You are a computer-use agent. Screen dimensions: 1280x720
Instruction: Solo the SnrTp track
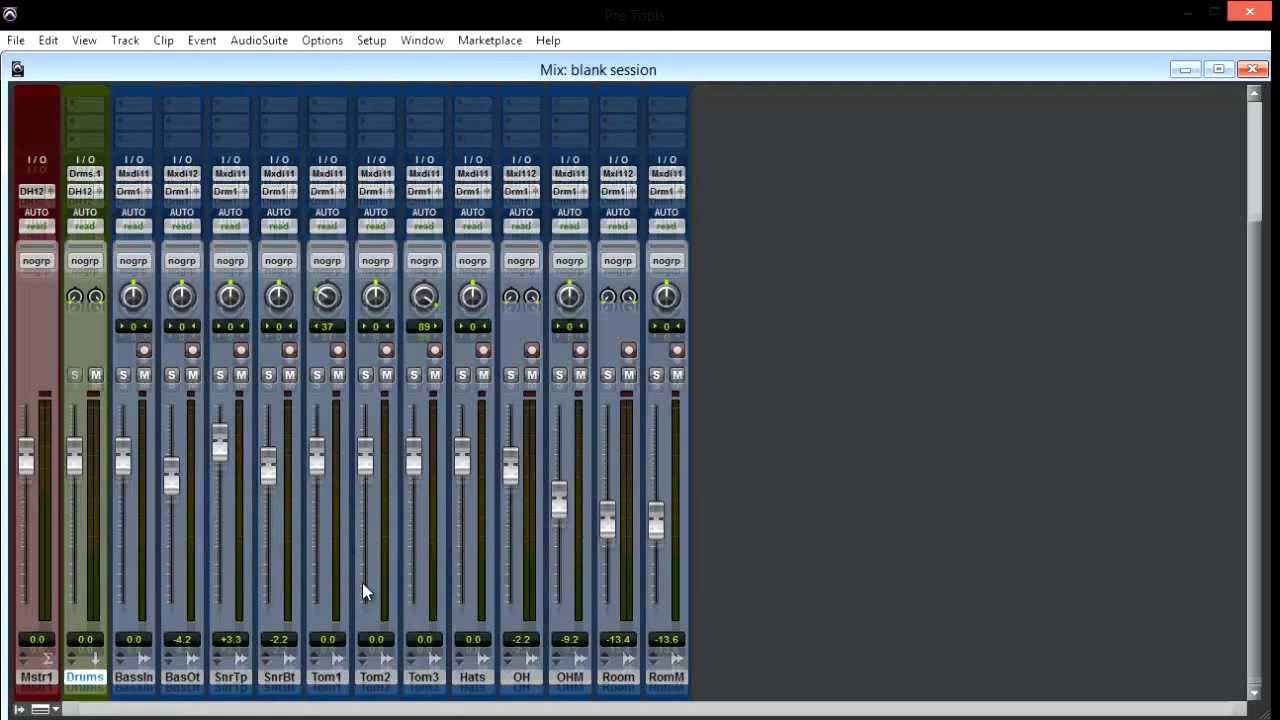coord(220,375)
